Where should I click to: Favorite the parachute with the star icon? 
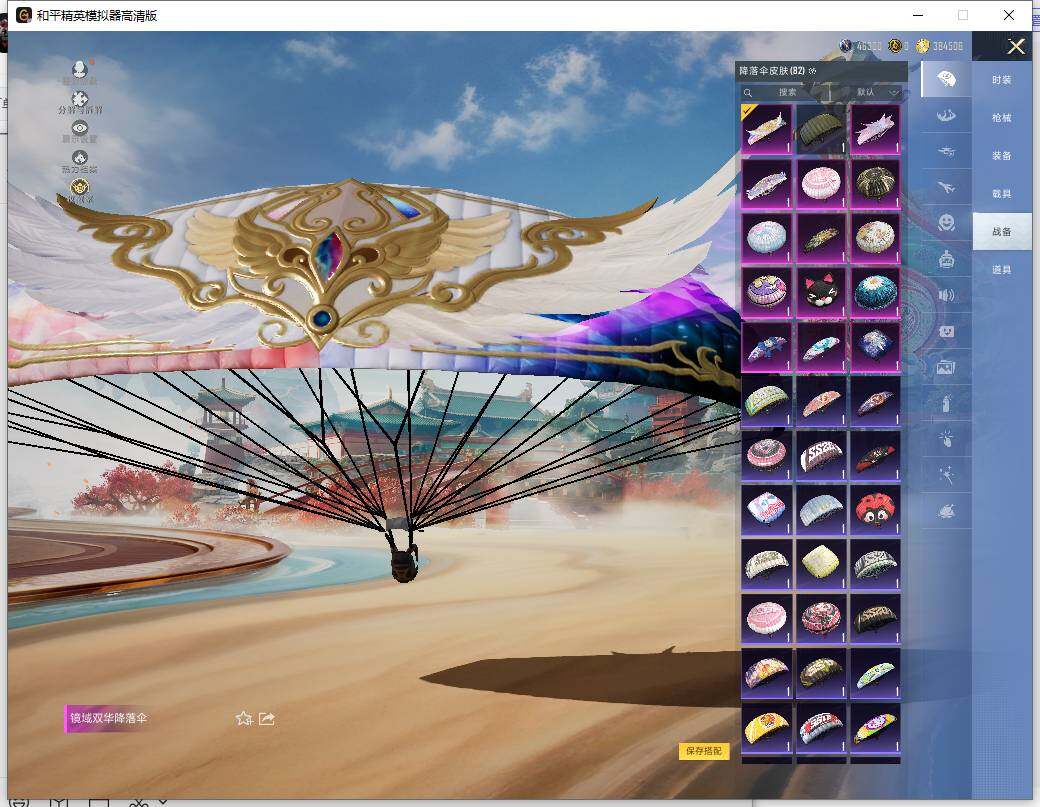(x=243, y=718)
